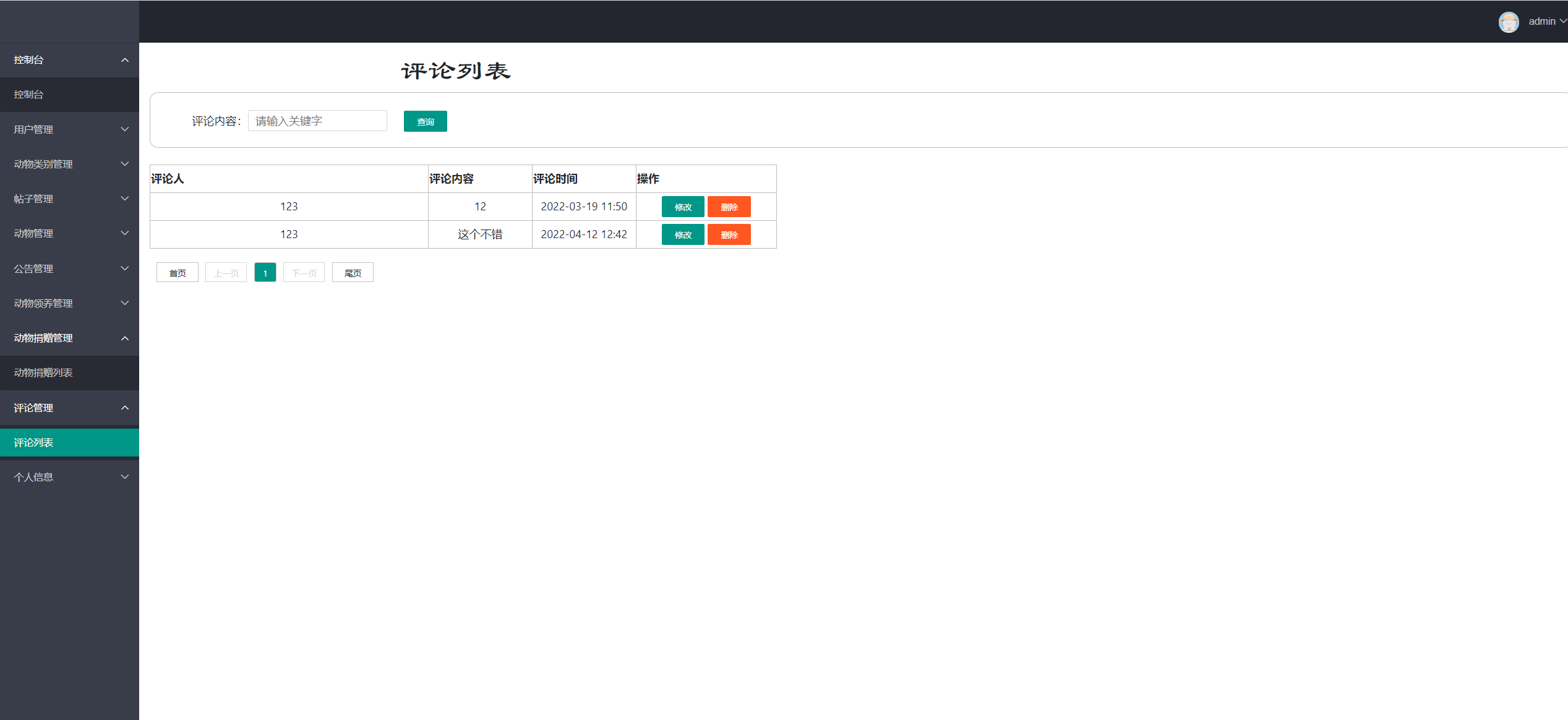
Task: Click the 查询 search button
Action: pyautogui.click(x=425, y=121)
